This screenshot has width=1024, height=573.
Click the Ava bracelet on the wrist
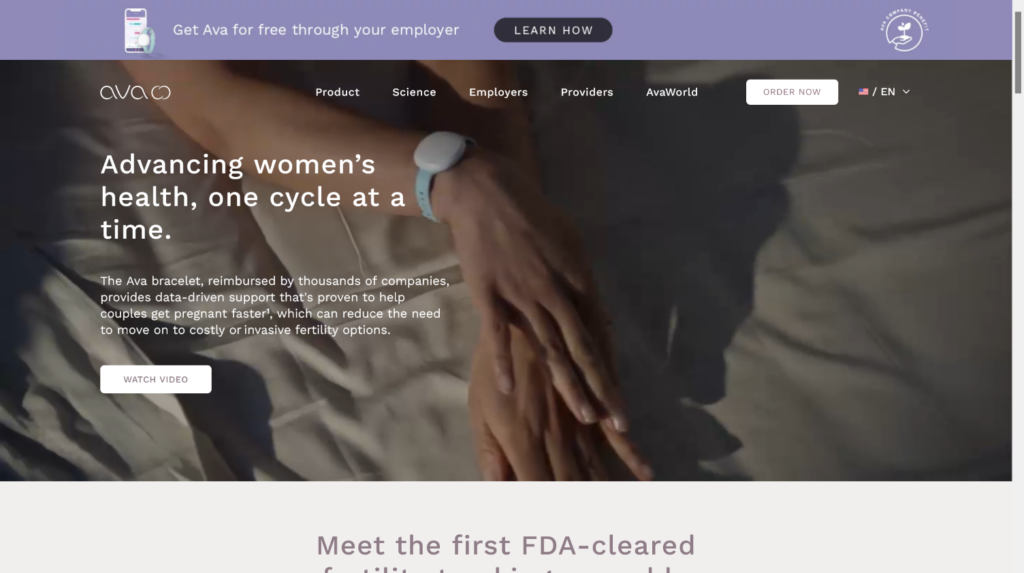[441, 171]
